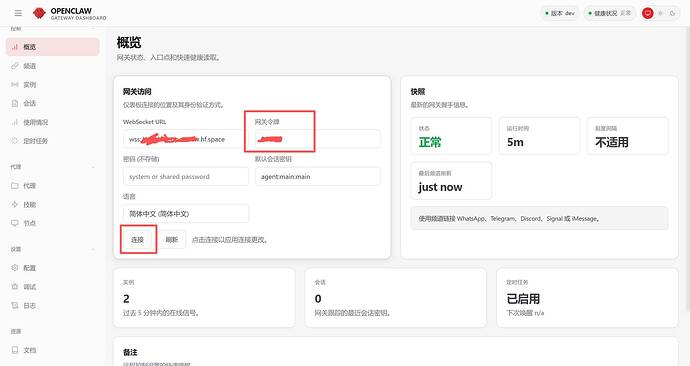Open 日志 logs in sidebar

[53, 305]
